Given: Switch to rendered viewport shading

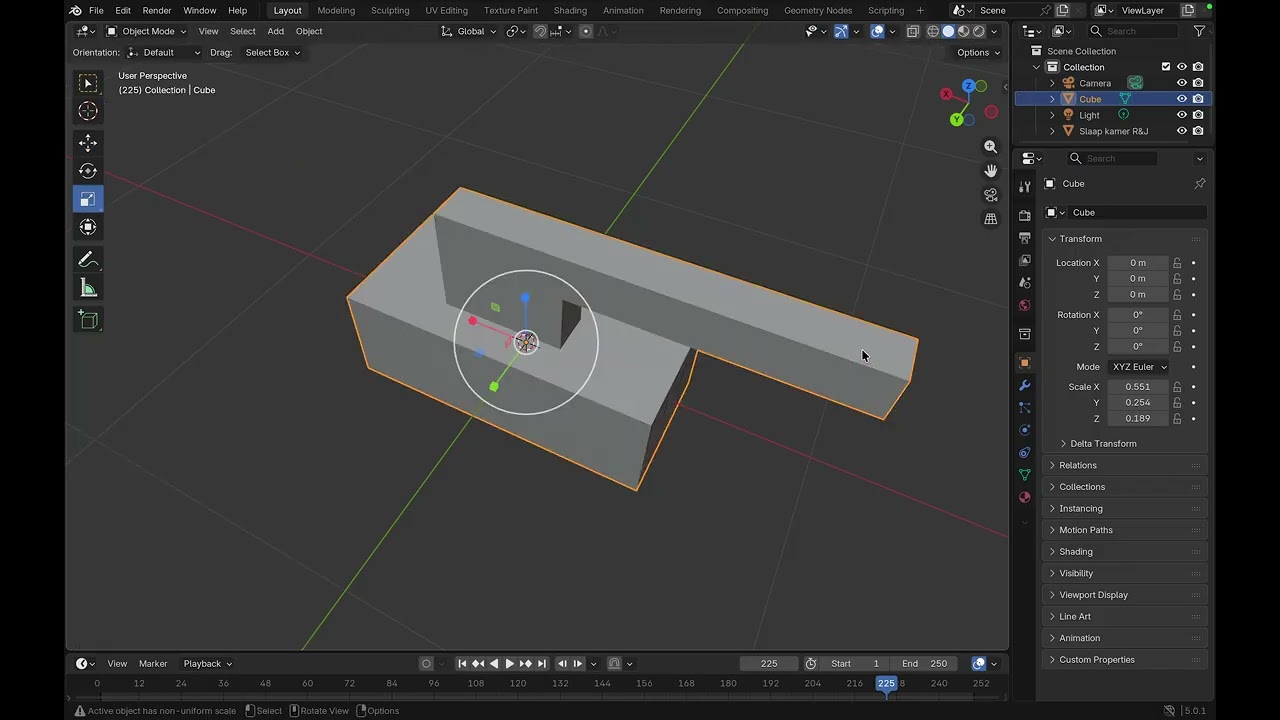Looking at the screenshot, I should (x=979, y=31).
